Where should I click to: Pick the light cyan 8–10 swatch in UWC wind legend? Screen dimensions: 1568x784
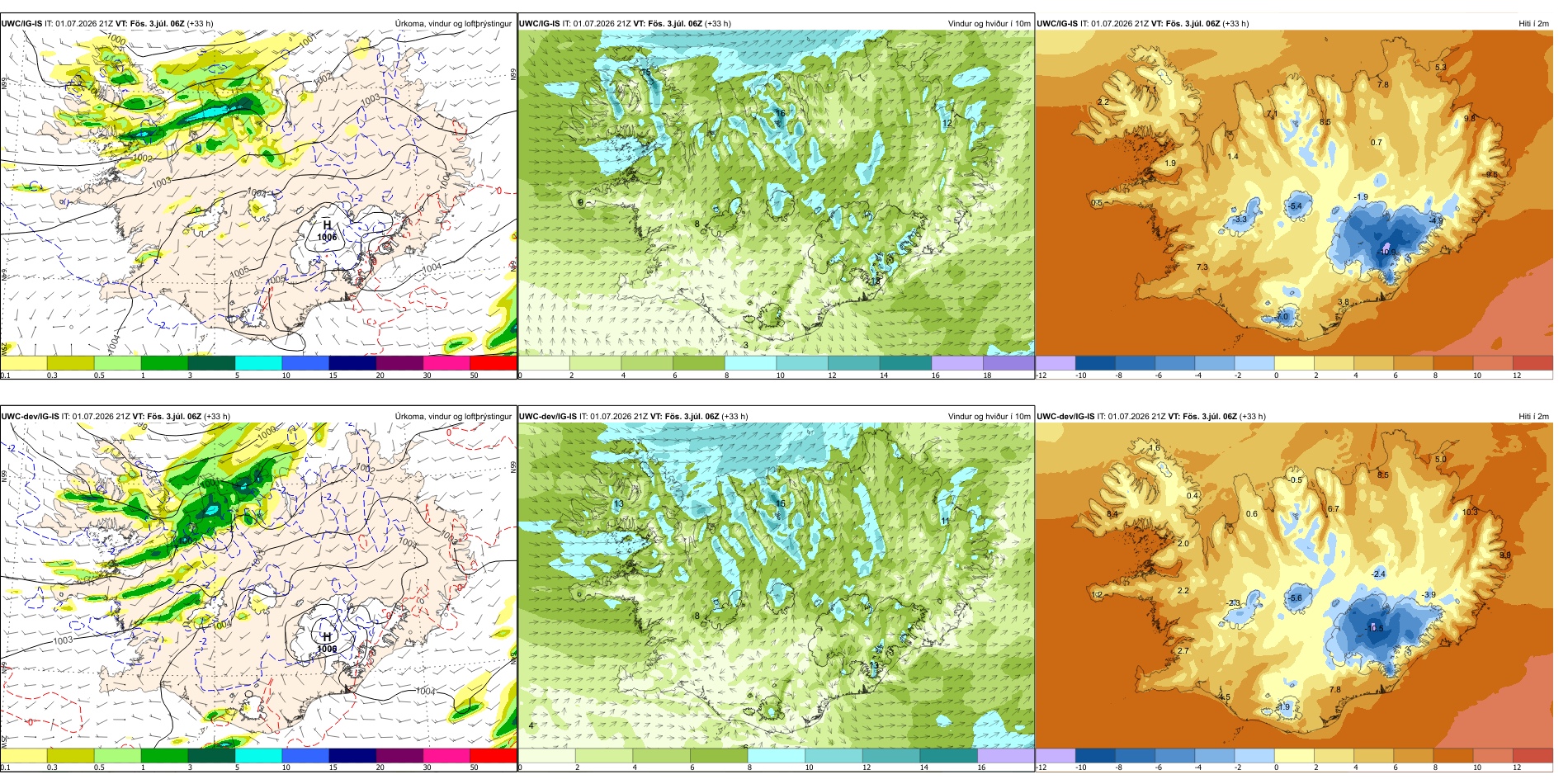point(750,363)
